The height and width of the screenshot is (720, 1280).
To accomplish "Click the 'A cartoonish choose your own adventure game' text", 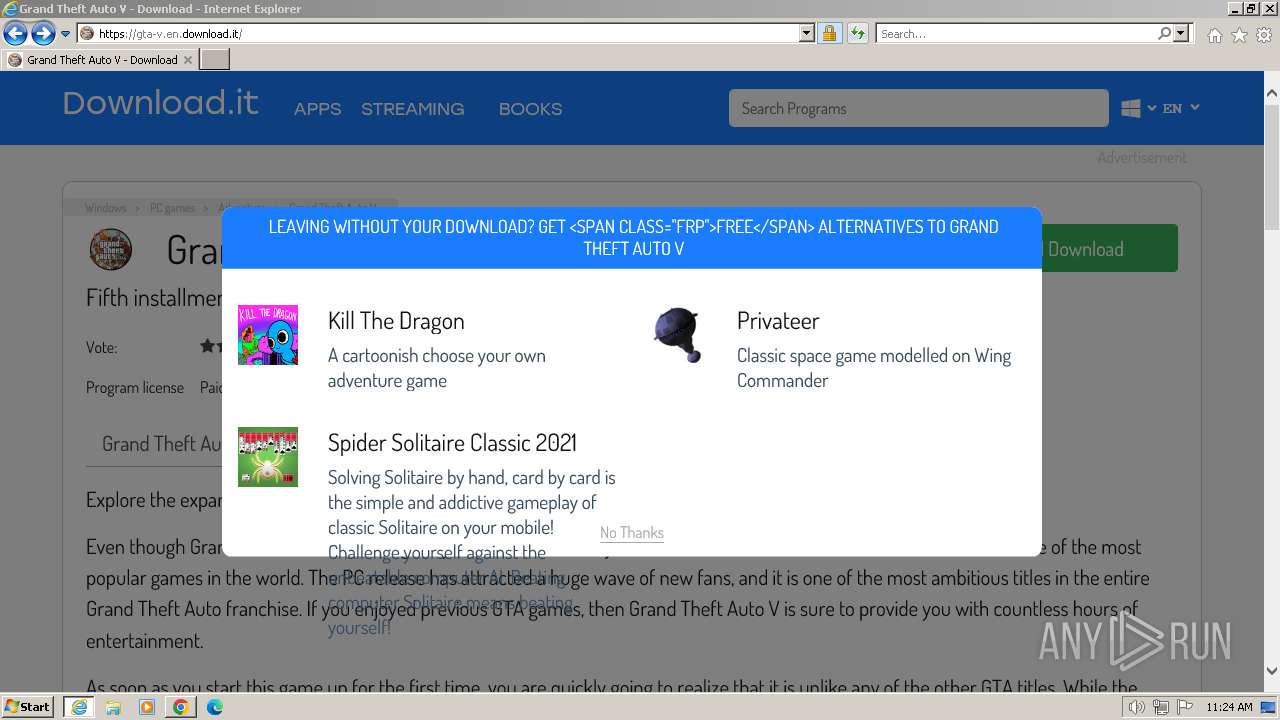I will (x=437, y=368).
